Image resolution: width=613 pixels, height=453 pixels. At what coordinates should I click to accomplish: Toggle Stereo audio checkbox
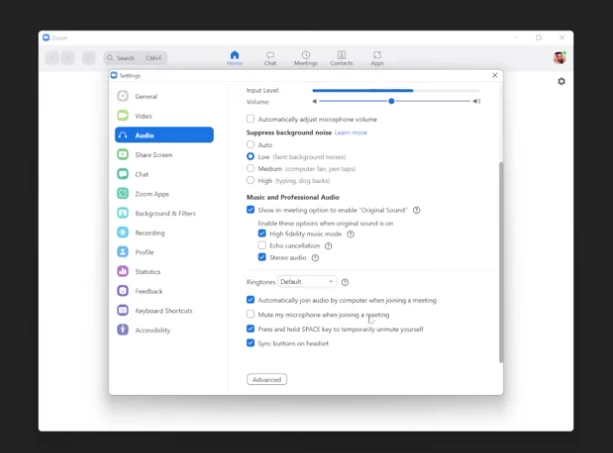pos(262,257)
